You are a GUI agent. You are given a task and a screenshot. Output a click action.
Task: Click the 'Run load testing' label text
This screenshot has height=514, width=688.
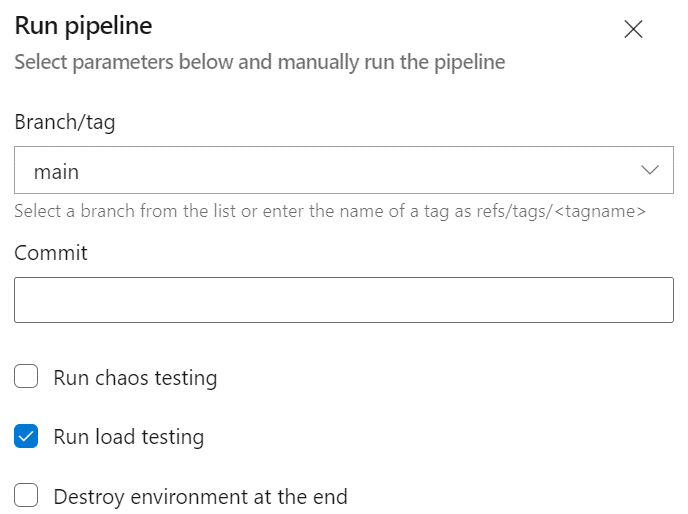tap(129, 437)
